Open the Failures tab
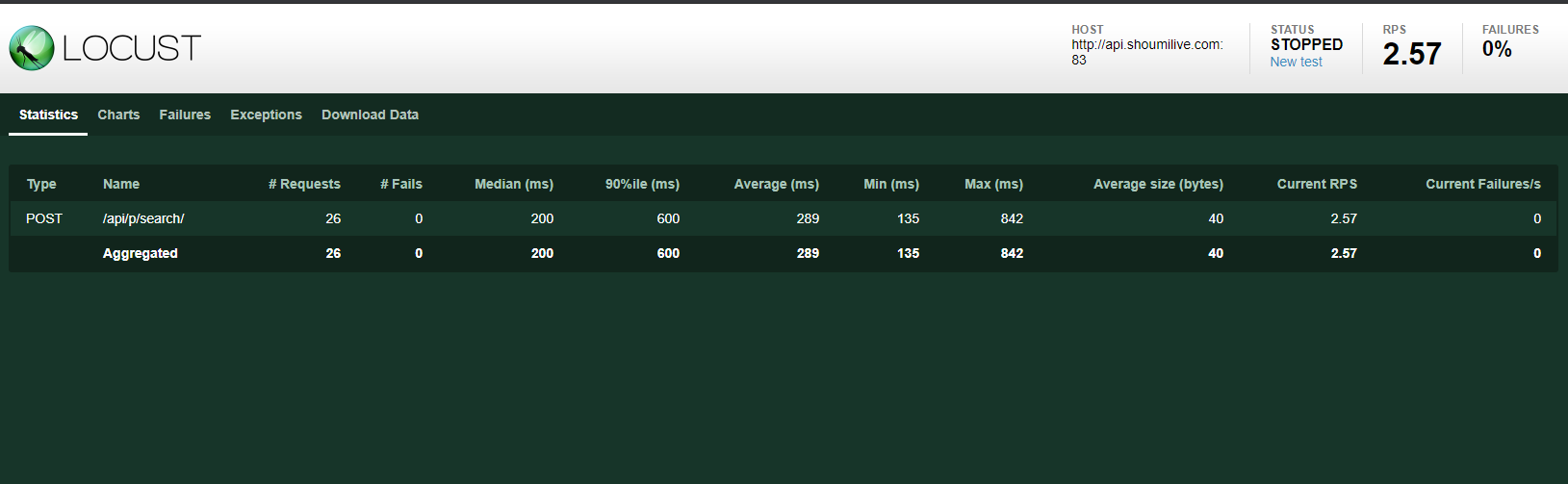Image resolution: width=1568 pixels, height=484 pixels. 185,115
